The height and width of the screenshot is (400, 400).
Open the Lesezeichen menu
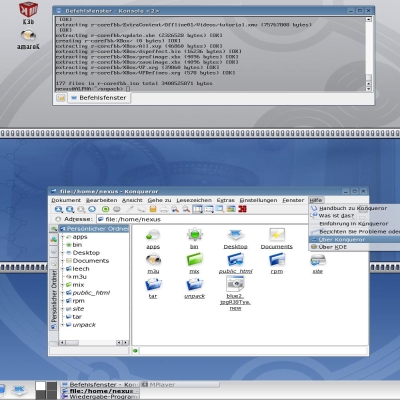[x=194, y=200]
